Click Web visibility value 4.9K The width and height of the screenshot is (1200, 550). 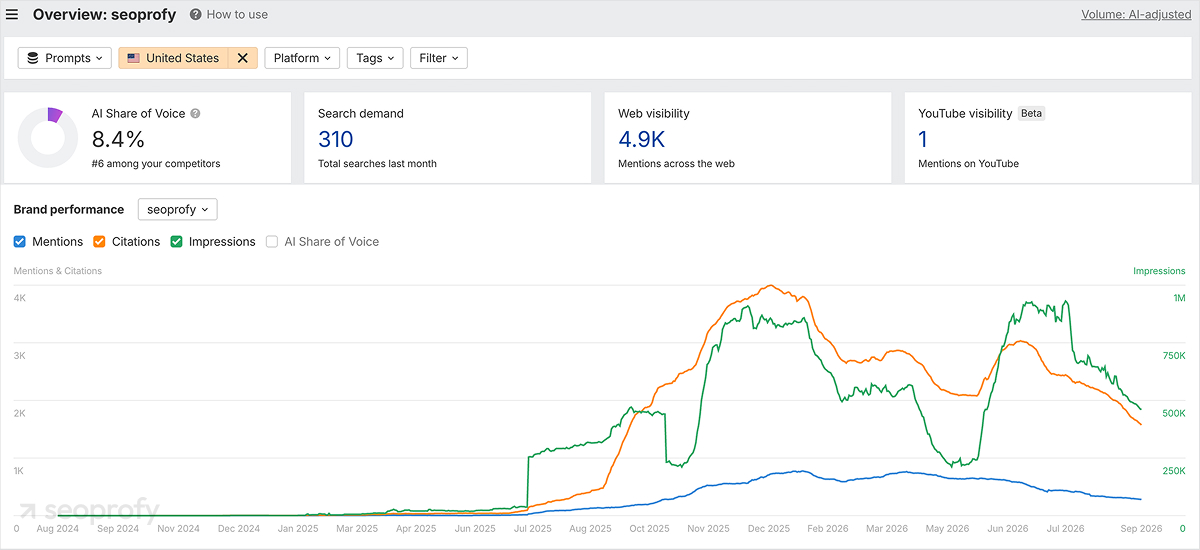click(x=642, y=139)
